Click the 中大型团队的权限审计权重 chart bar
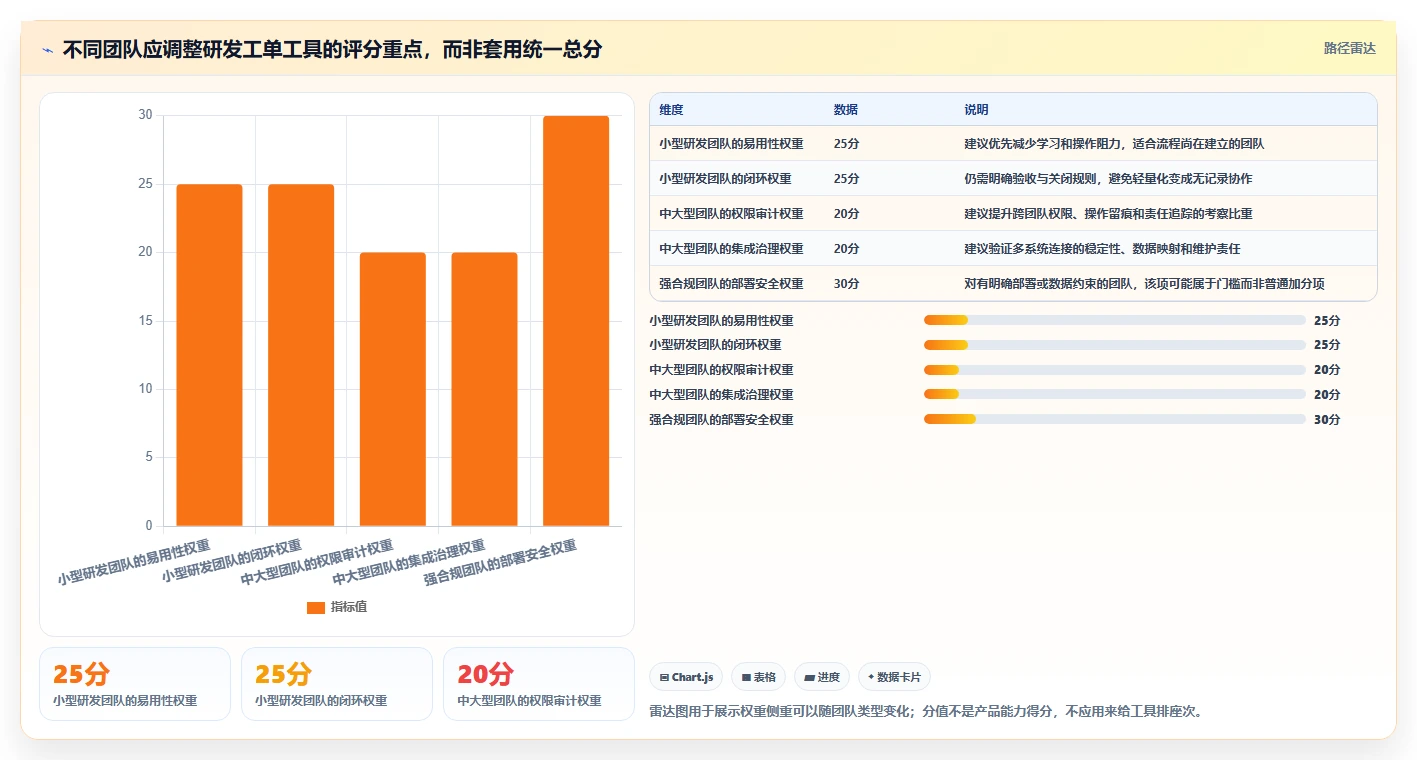This screenshot has width=1417, height=760. tap(393, 389)
